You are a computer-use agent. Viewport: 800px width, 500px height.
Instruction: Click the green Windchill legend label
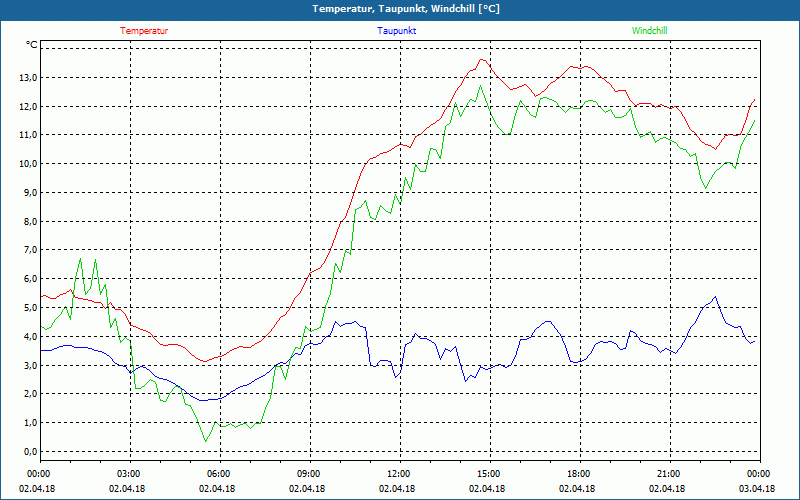[x=649, y=31]
